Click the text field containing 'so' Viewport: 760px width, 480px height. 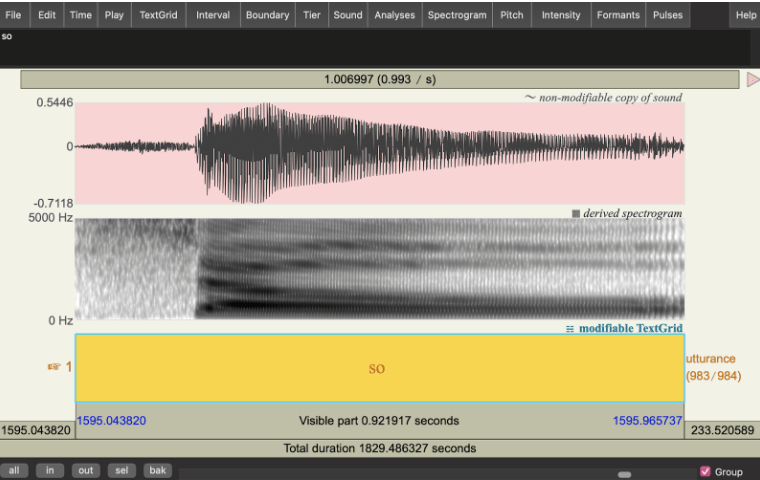pos(375,47)
